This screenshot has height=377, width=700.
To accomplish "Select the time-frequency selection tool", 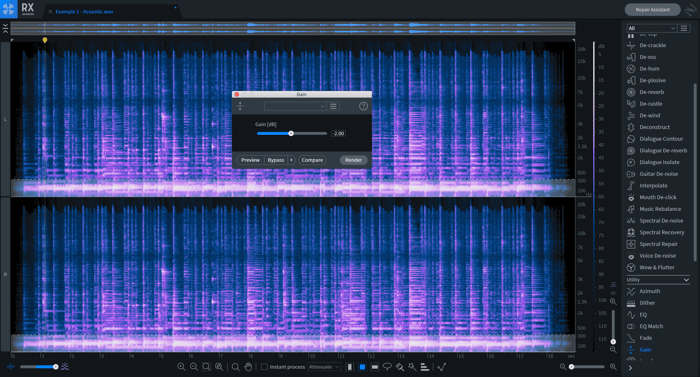I will click(362, 367).
